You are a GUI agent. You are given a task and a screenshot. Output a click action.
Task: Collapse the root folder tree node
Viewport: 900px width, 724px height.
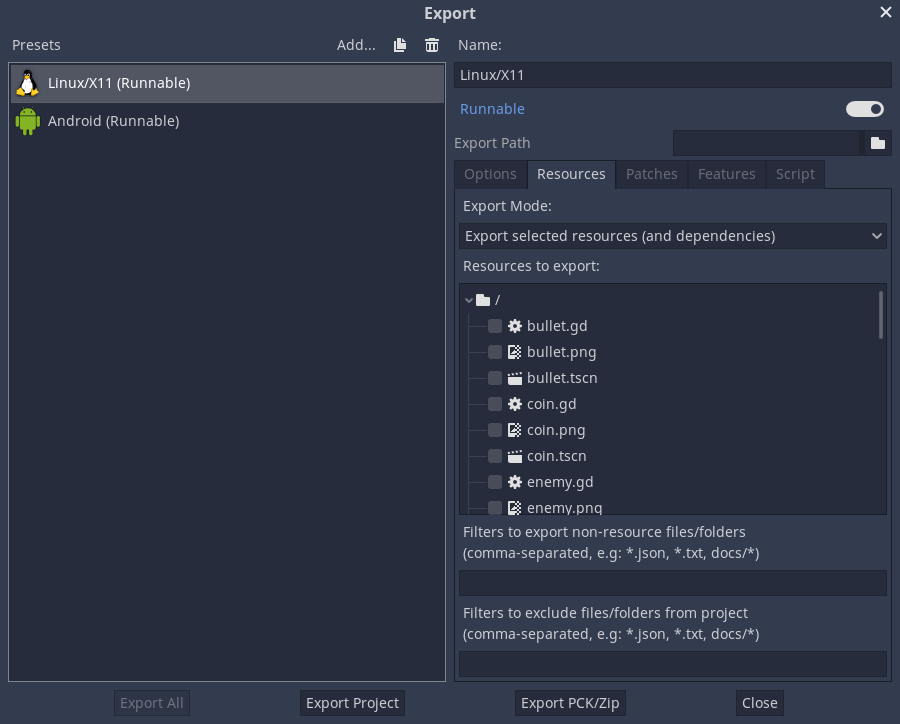tap(469, 300)
